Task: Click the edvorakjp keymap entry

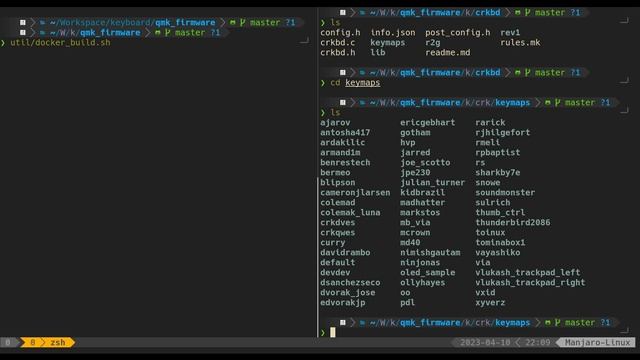Action: [342, 302]
